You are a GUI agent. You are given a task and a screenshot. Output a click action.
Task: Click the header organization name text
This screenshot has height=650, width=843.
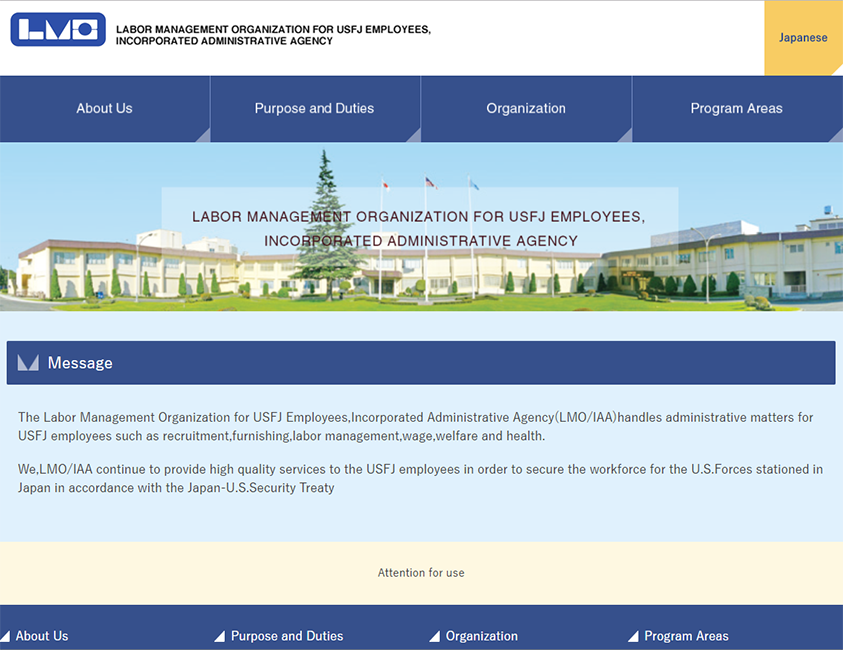pos(273,35)
